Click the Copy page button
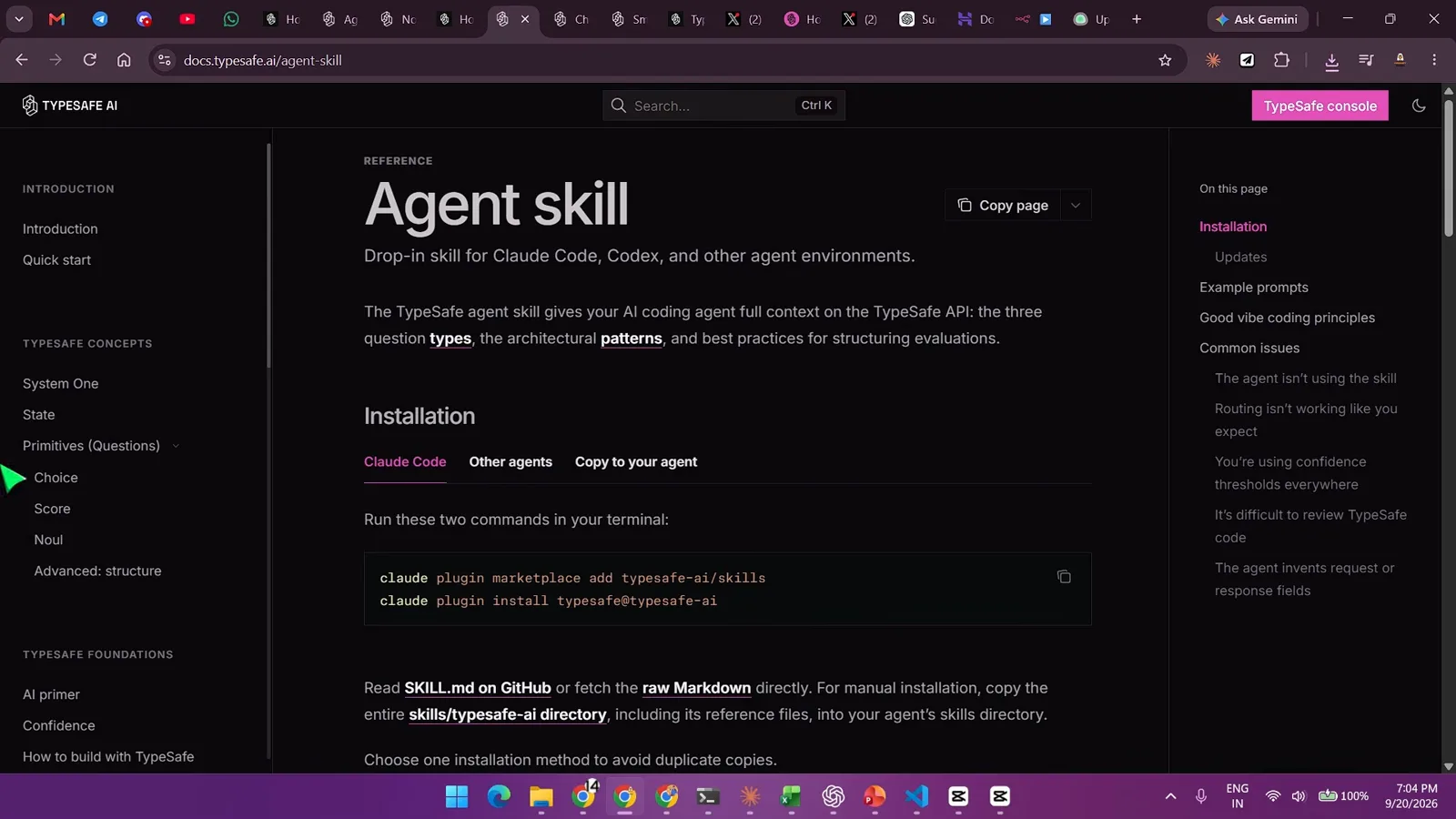Viewport: 1456px width, 819px height. (1002, 206)
